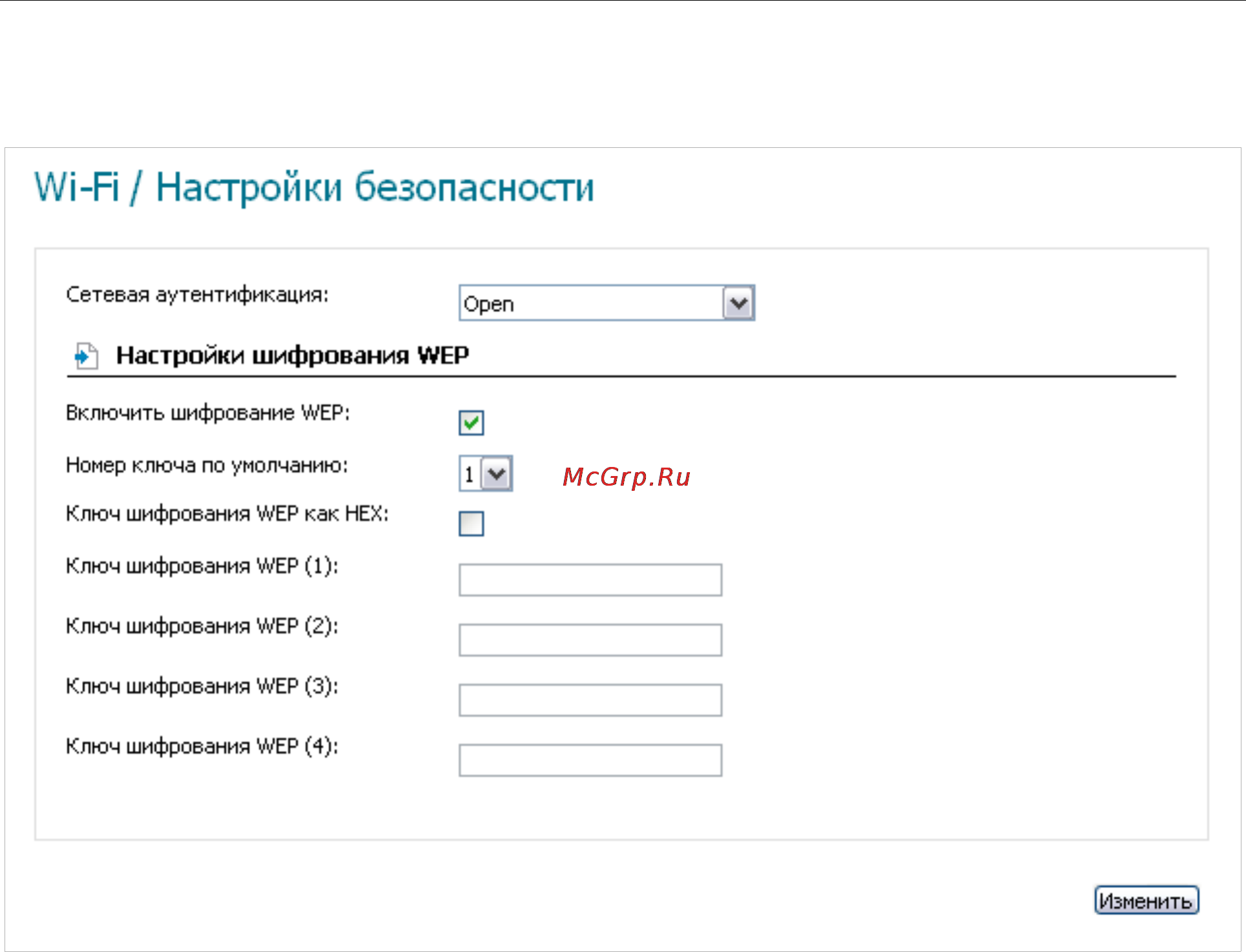Click the Ключ шифрования WEP (3) label
The height and width of the screenshot is (952, 1246).
click(x=202, y=687)
